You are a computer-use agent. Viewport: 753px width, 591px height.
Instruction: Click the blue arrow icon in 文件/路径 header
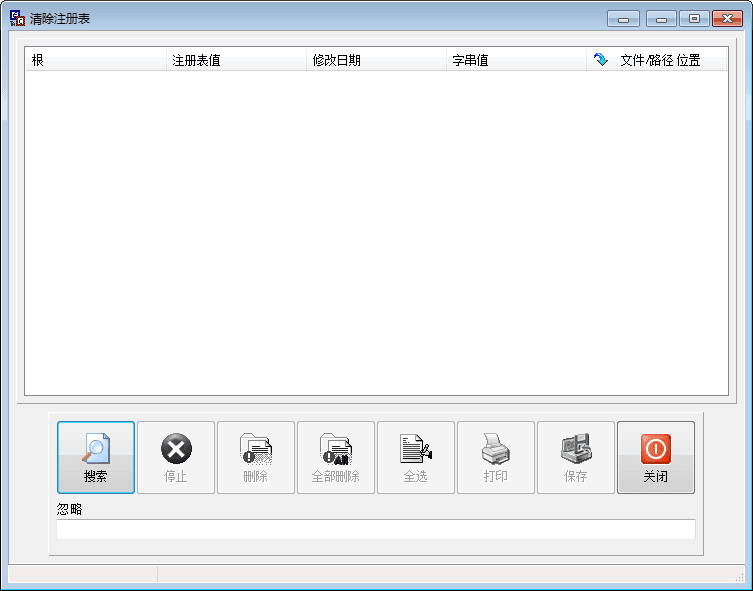pos(601,60)
